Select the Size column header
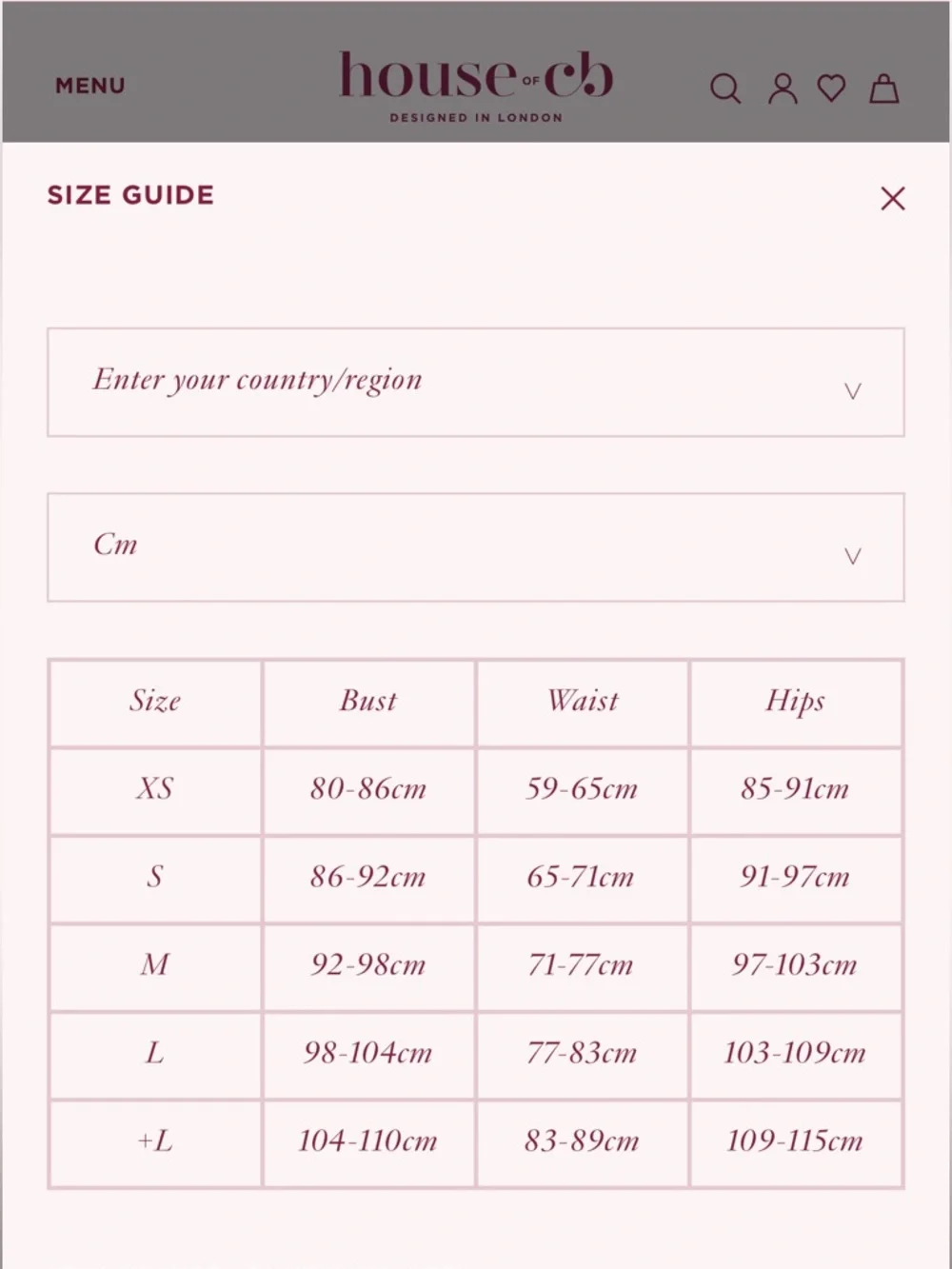The width and height of the screenshot is (952, 1269). (x=155, y=703)
